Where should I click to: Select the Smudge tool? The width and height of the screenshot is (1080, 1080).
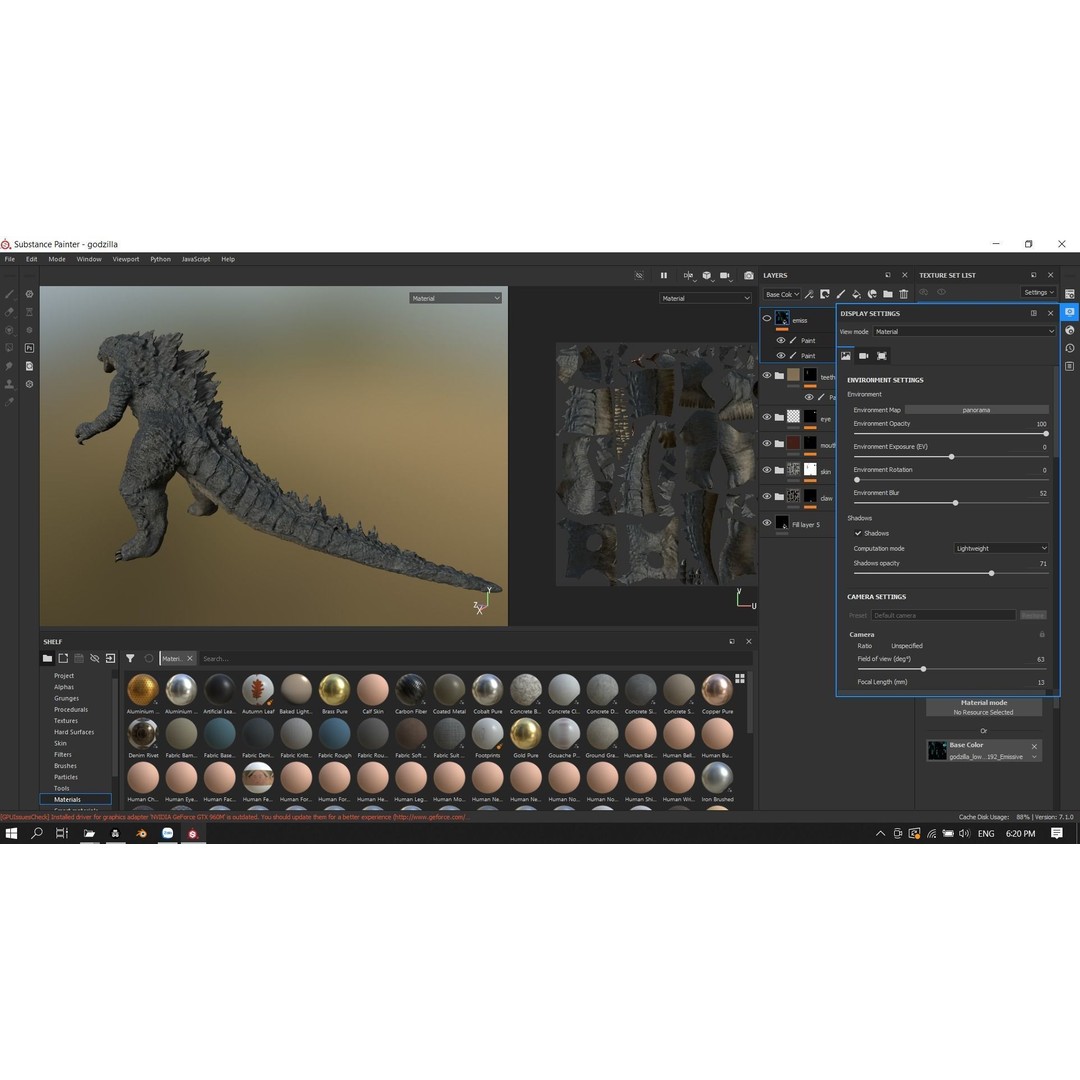[10, 366]
